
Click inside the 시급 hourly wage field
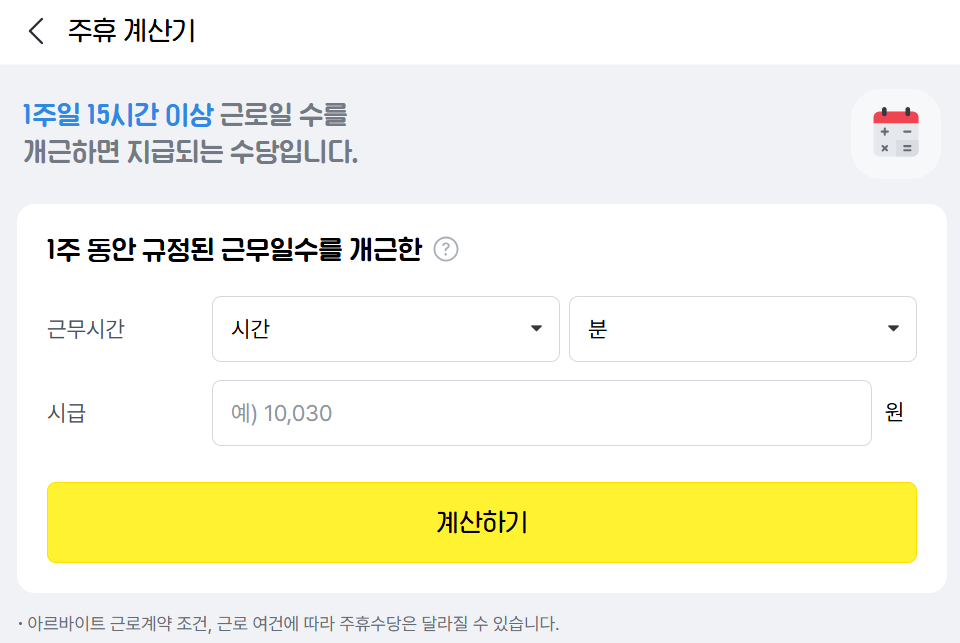pos(541,412)
